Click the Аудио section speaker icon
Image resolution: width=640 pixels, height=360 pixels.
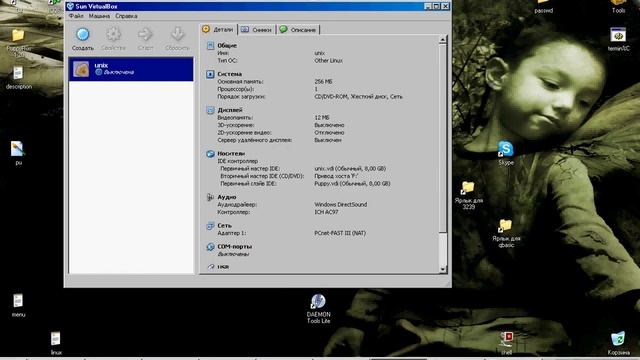coord(210,197)
